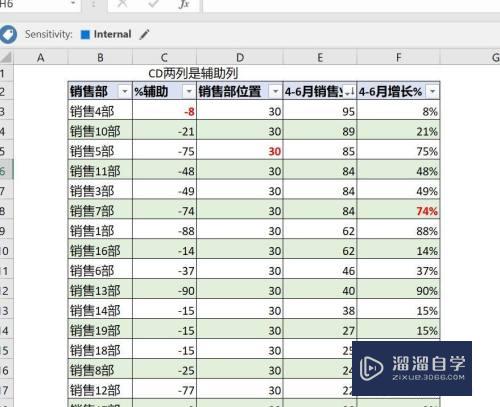Click inside the formula bar input

click(352, 5)
